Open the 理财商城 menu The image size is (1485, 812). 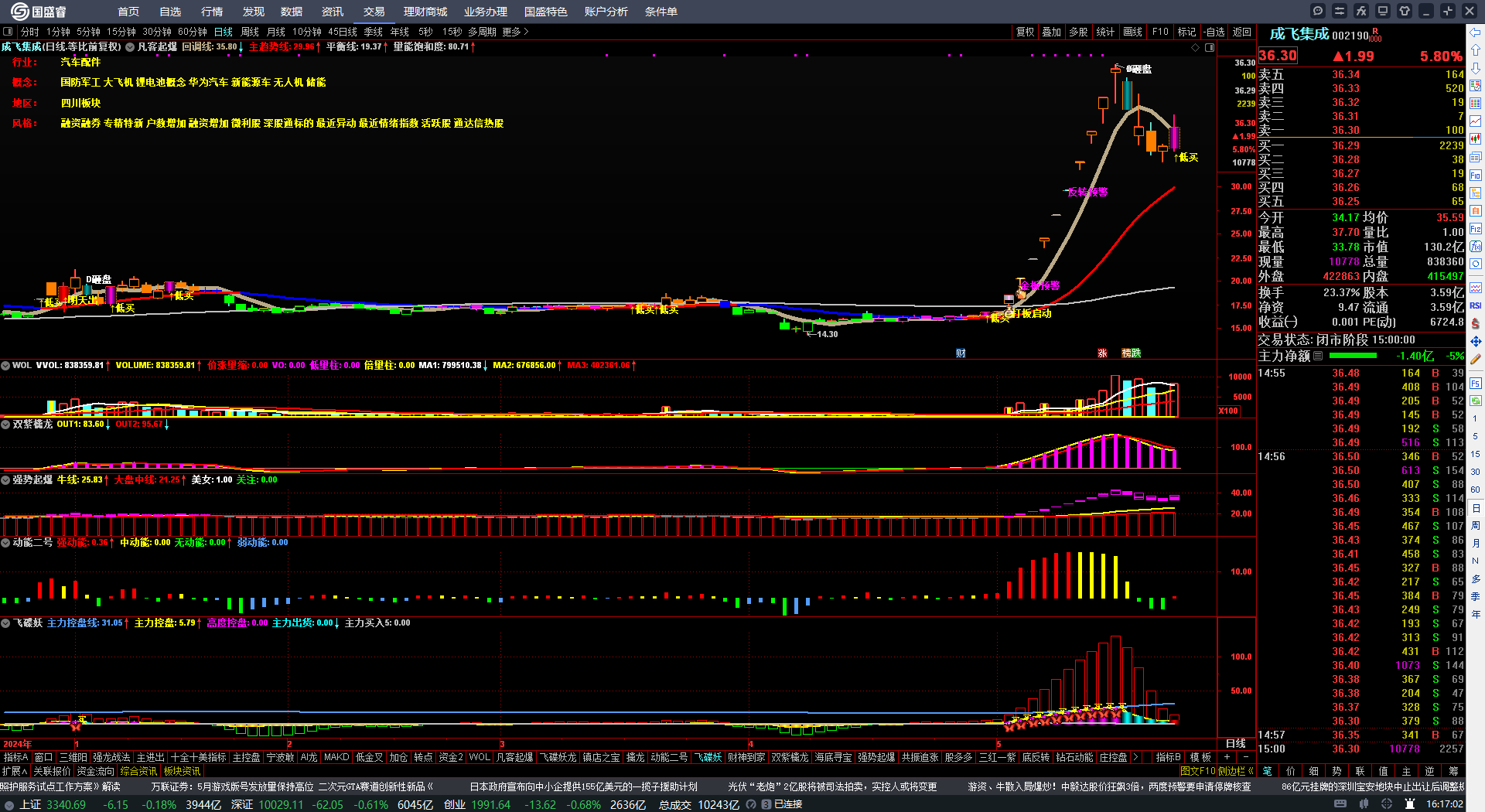[425, 12]
